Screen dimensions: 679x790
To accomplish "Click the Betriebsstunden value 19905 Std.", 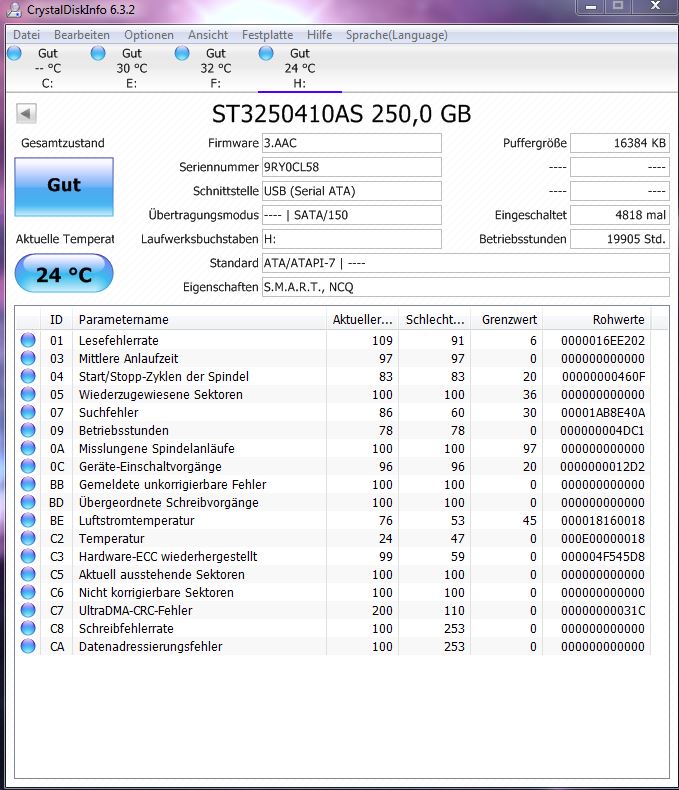I will point(620,239).
